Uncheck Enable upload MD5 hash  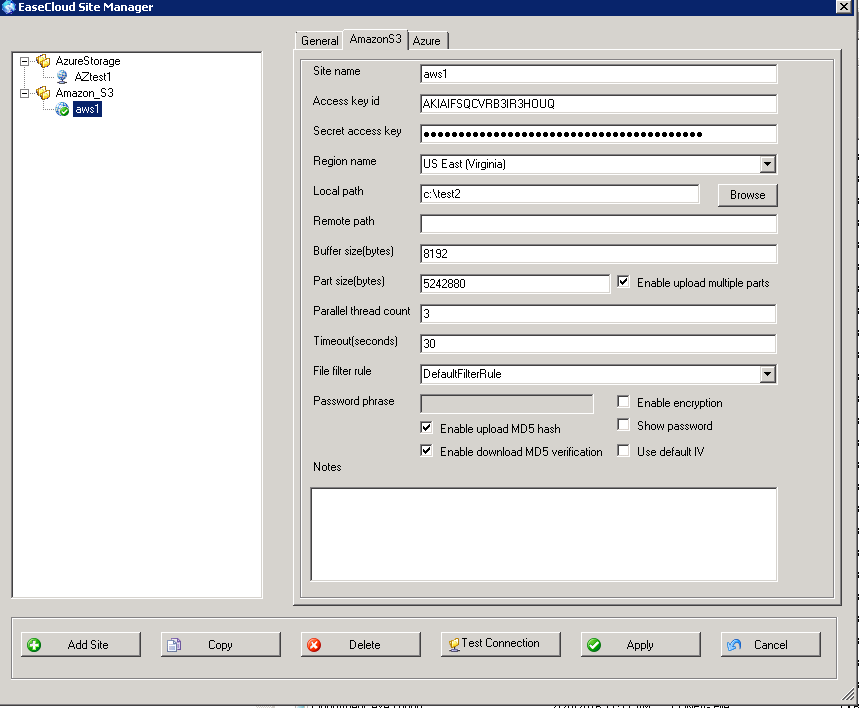click(x=426, y=427)
